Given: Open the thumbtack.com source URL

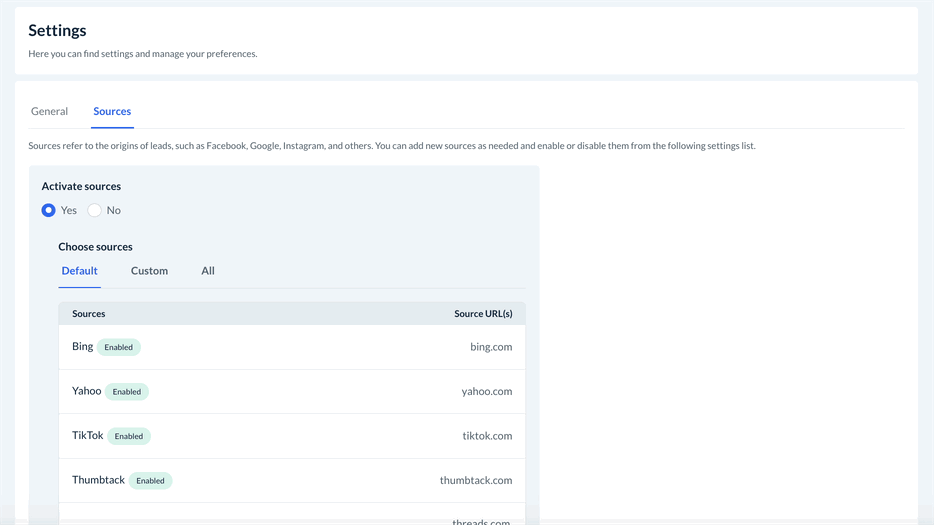Looking at the screenshot, I should click(475, 481).
